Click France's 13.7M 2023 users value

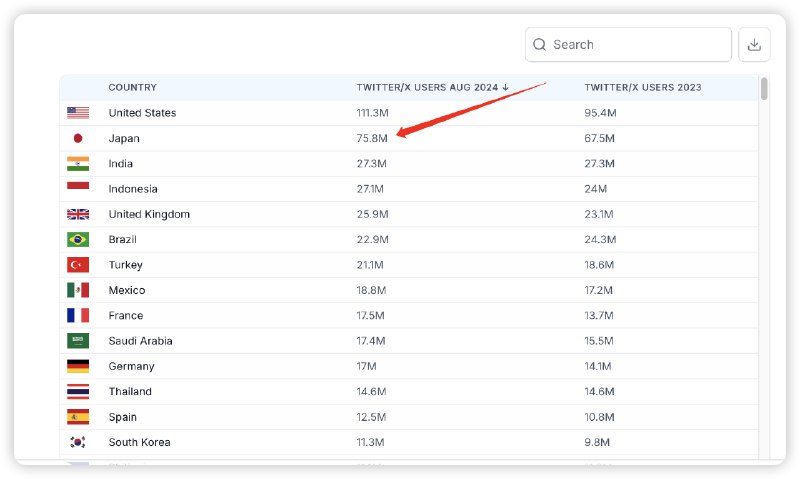pyautogui.click(x=599, y=316)
